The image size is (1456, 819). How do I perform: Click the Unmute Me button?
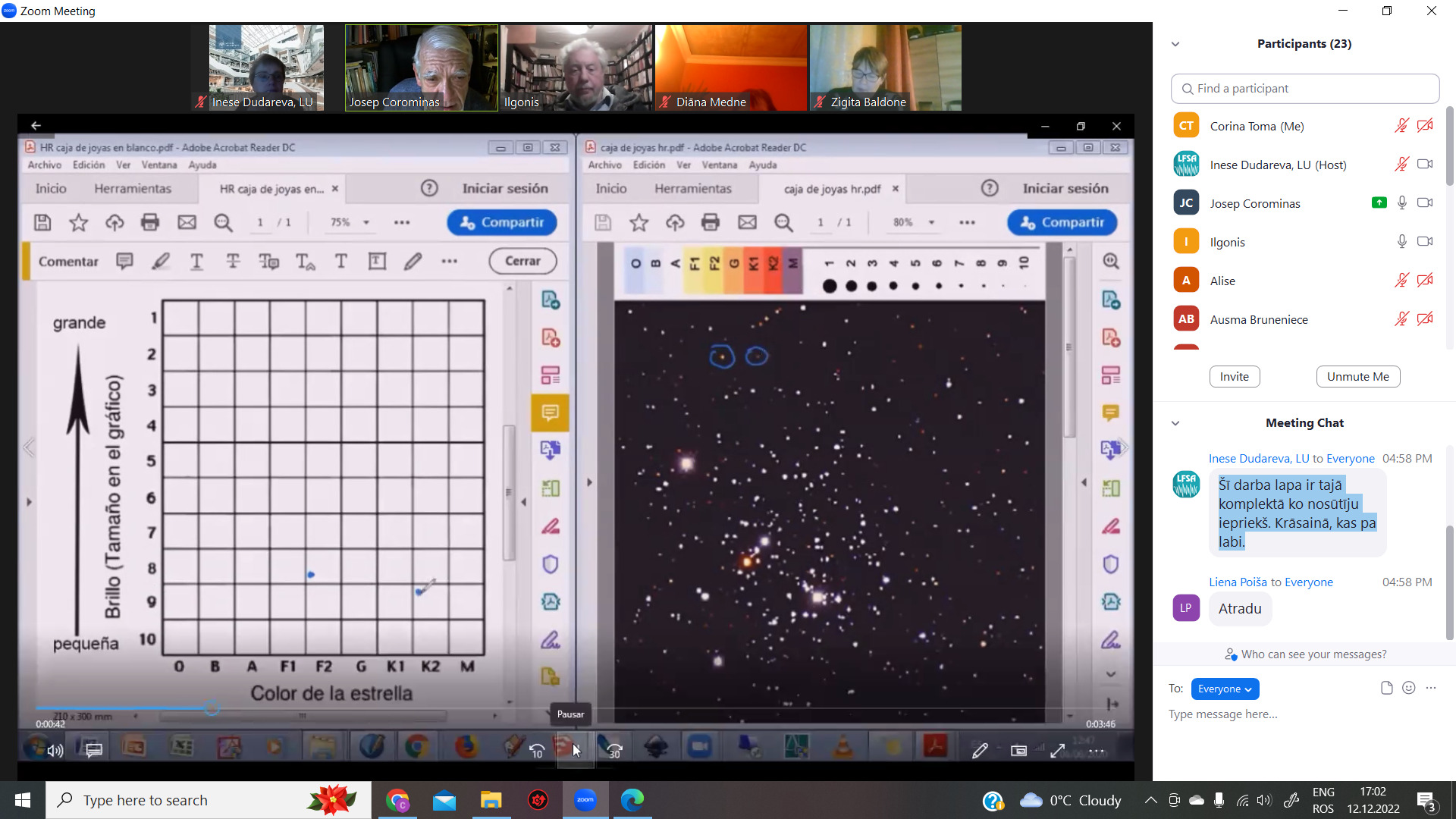[1357, 377]
